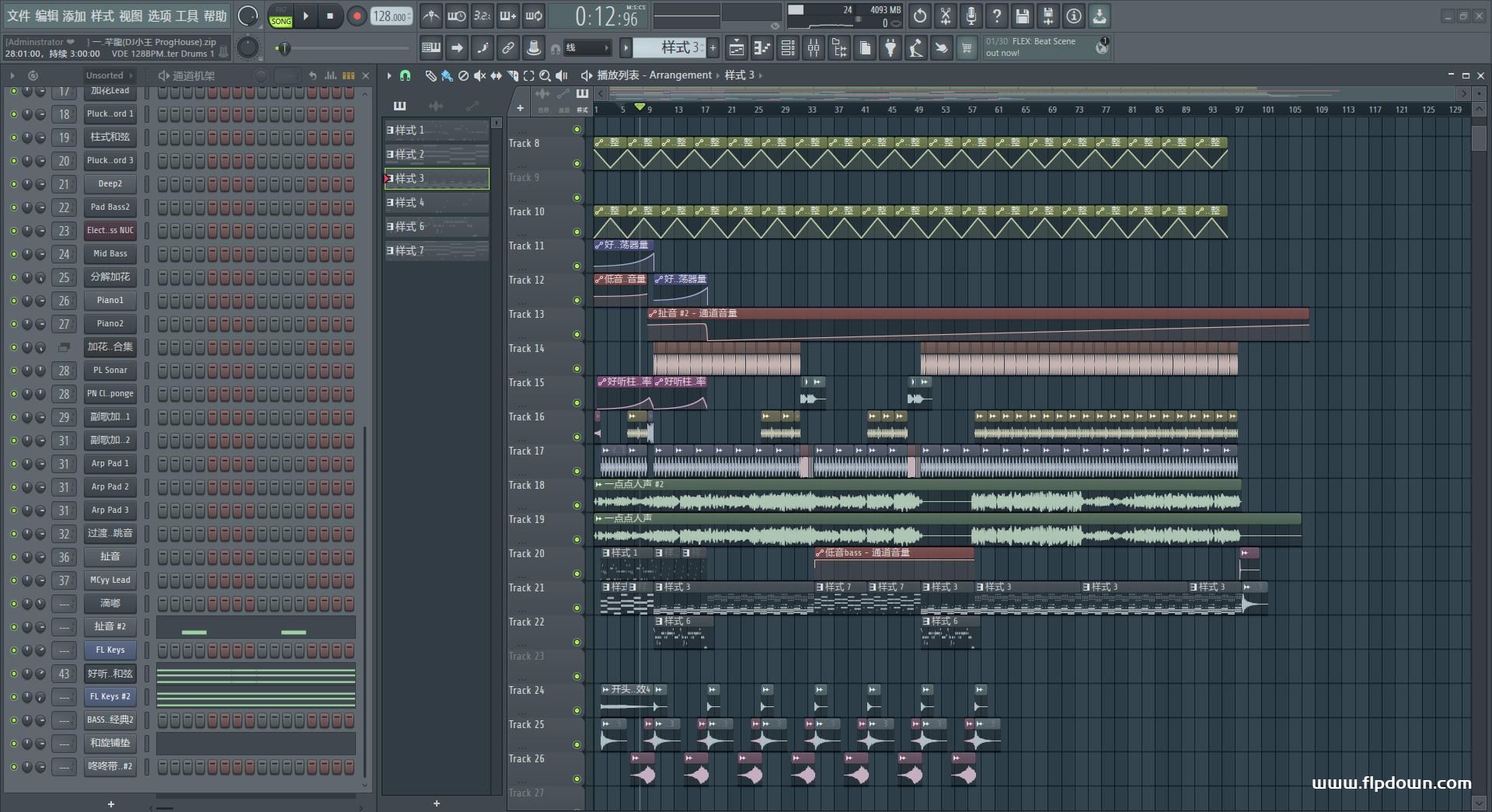Toggle the green mute light for Deep2 channel

pos(13,184)
